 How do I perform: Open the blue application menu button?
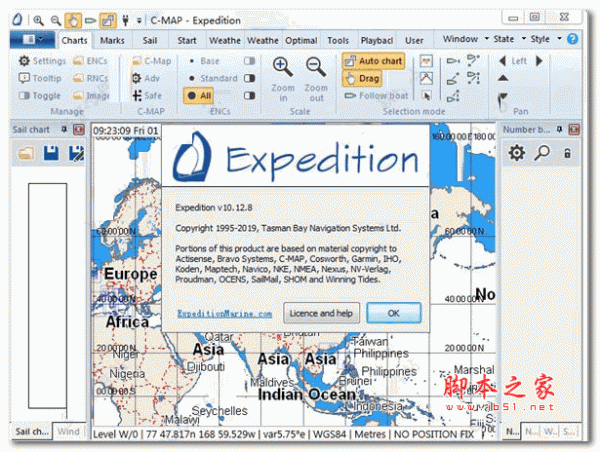[x=32, y=39]
